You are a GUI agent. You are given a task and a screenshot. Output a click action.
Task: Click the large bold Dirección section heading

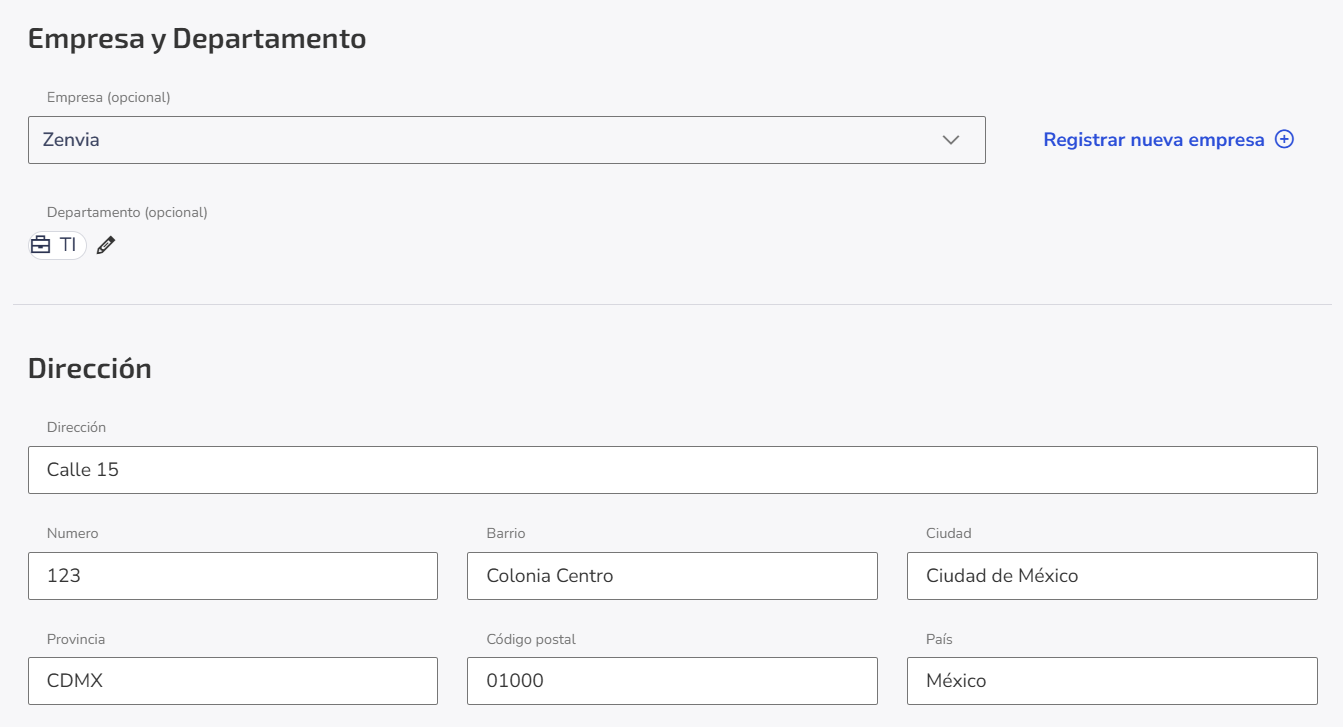[90, 368]
